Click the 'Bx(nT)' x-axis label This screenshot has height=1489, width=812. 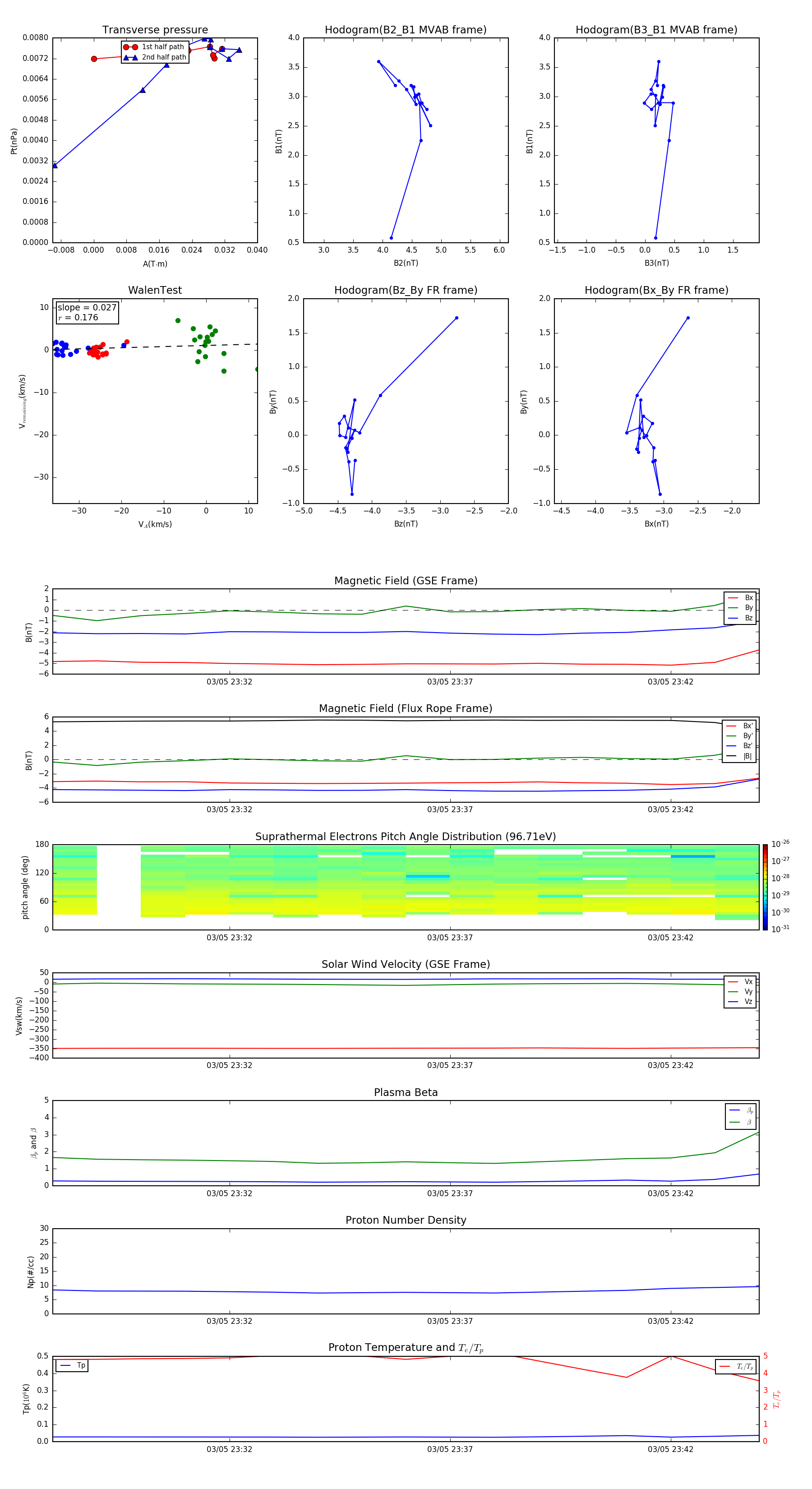[656, 524]
